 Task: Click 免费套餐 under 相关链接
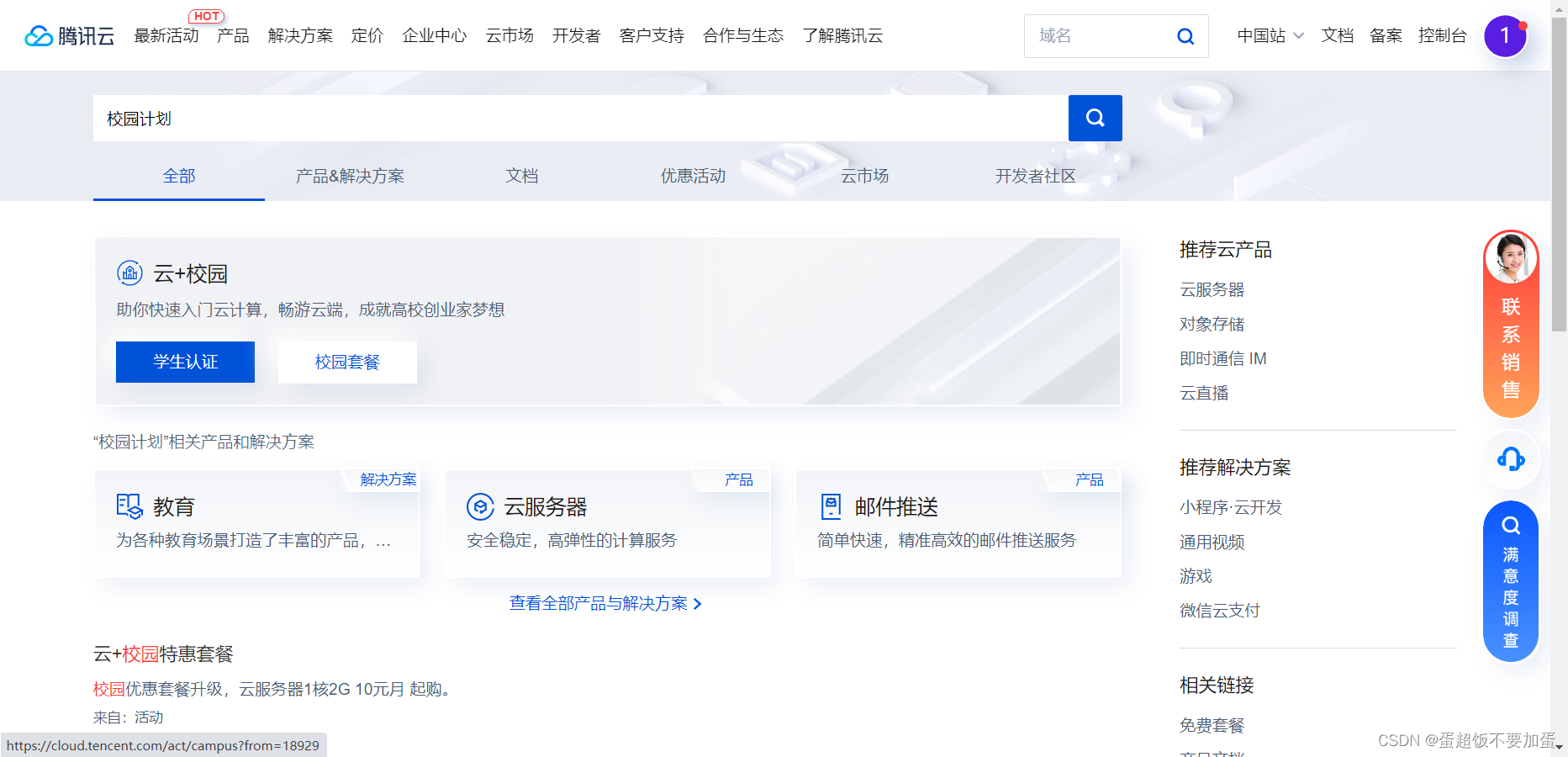(1212, 725)
